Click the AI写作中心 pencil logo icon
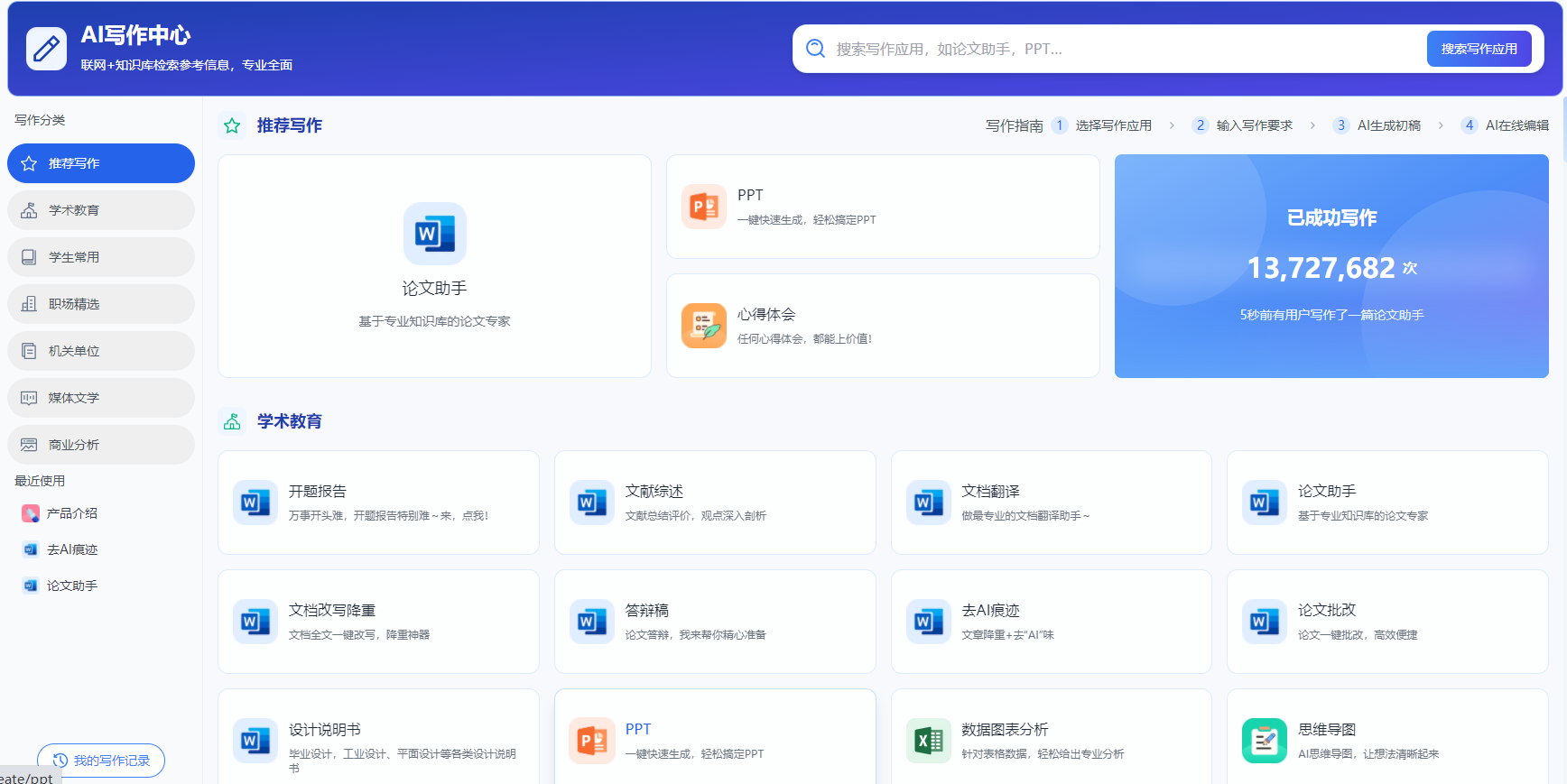Image resolution: width=1567 pixels, height=784 pixels. click(46, 49)
